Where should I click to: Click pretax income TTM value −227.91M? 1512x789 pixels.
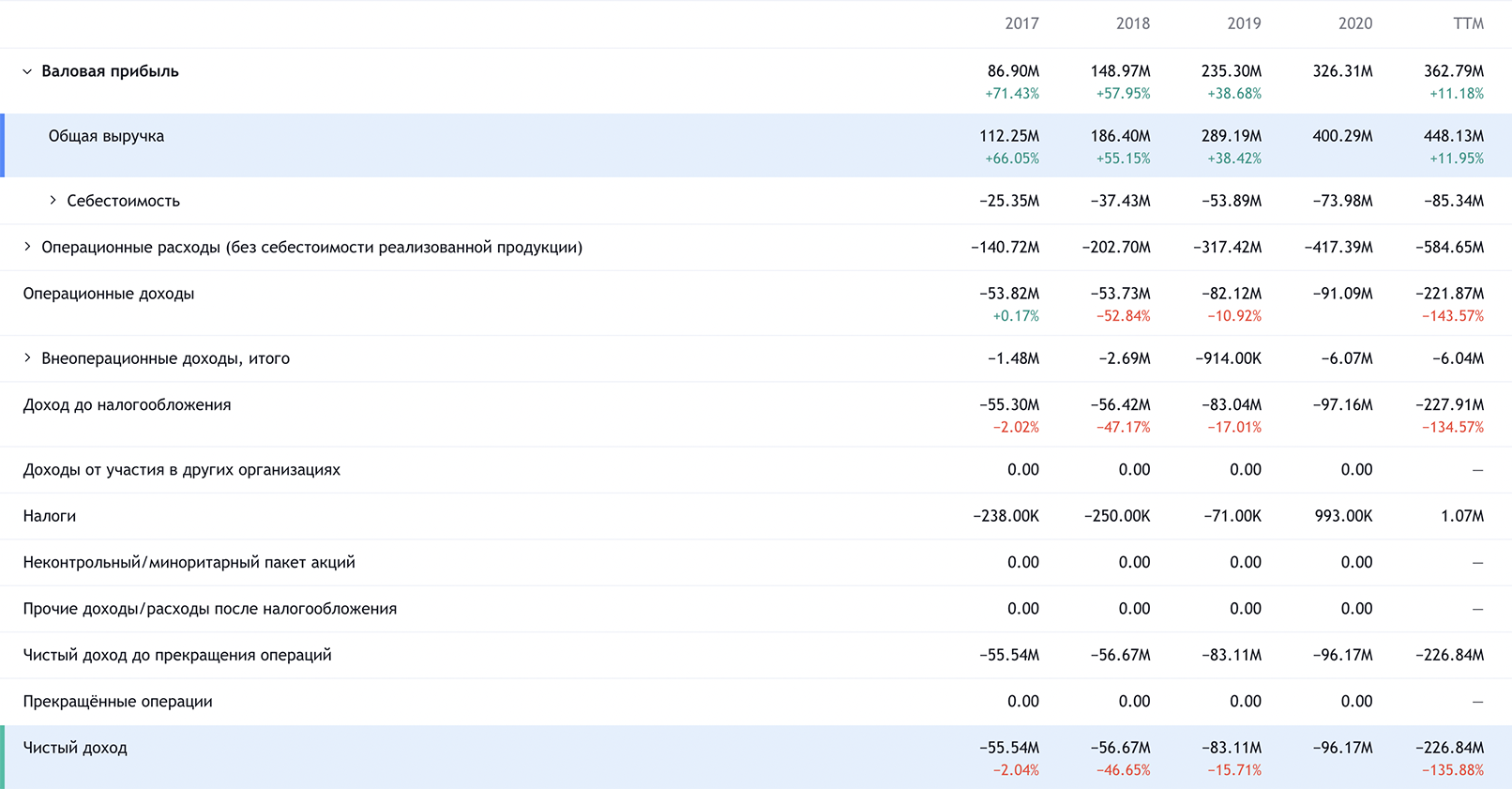pos(1450,405)
